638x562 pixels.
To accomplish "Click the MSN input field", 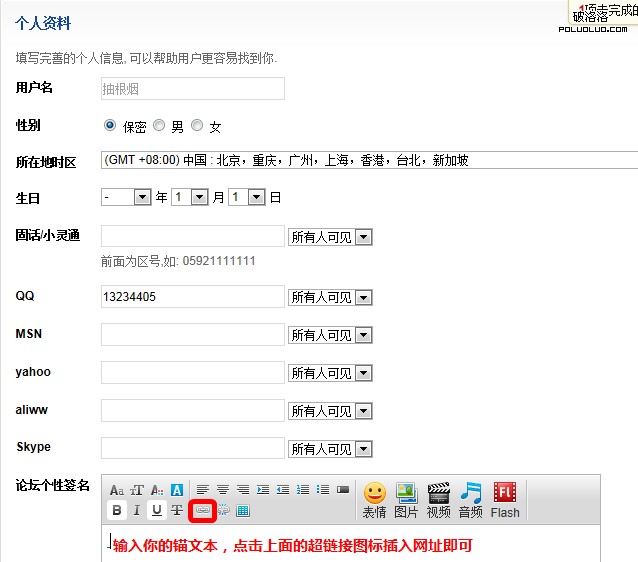I will (x=193, y=334).
